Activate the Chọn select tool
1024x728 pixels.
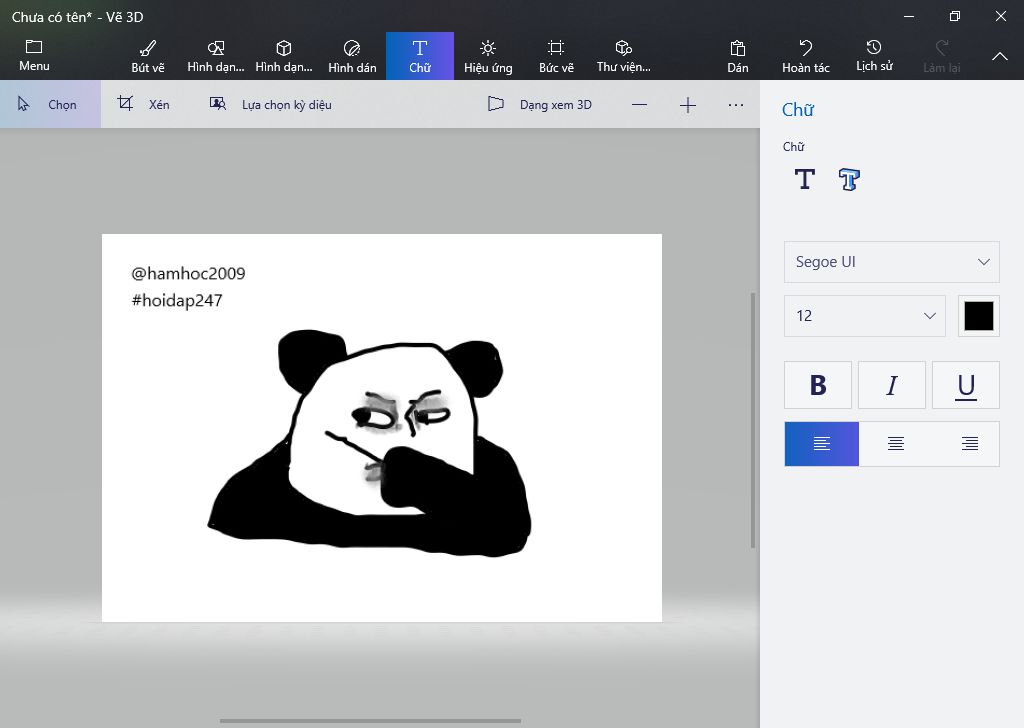[x=50, y=104]
